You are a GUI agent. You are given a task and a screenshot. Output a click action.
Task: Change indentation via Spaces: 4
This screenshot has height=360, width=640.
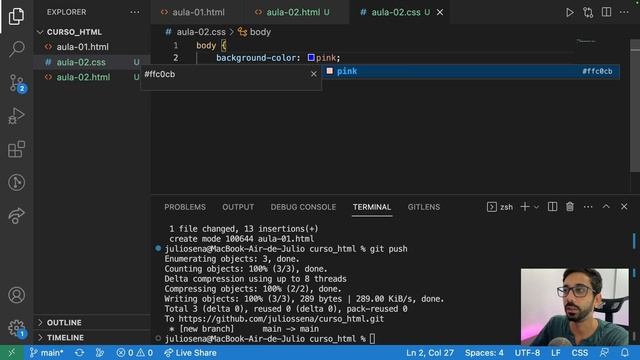[x=484, y=353]
